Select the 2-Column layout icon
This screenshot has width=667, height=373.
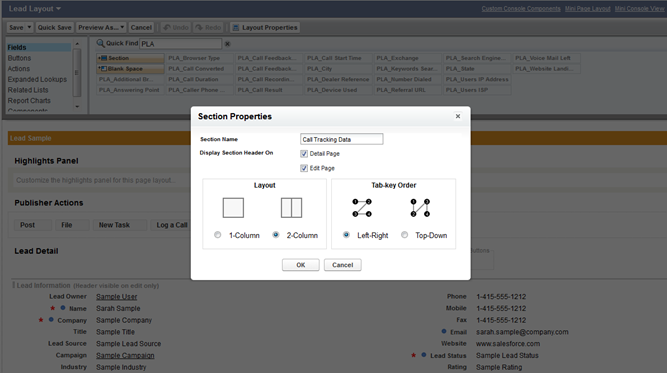pyautogui.click(x=291, y=208)
